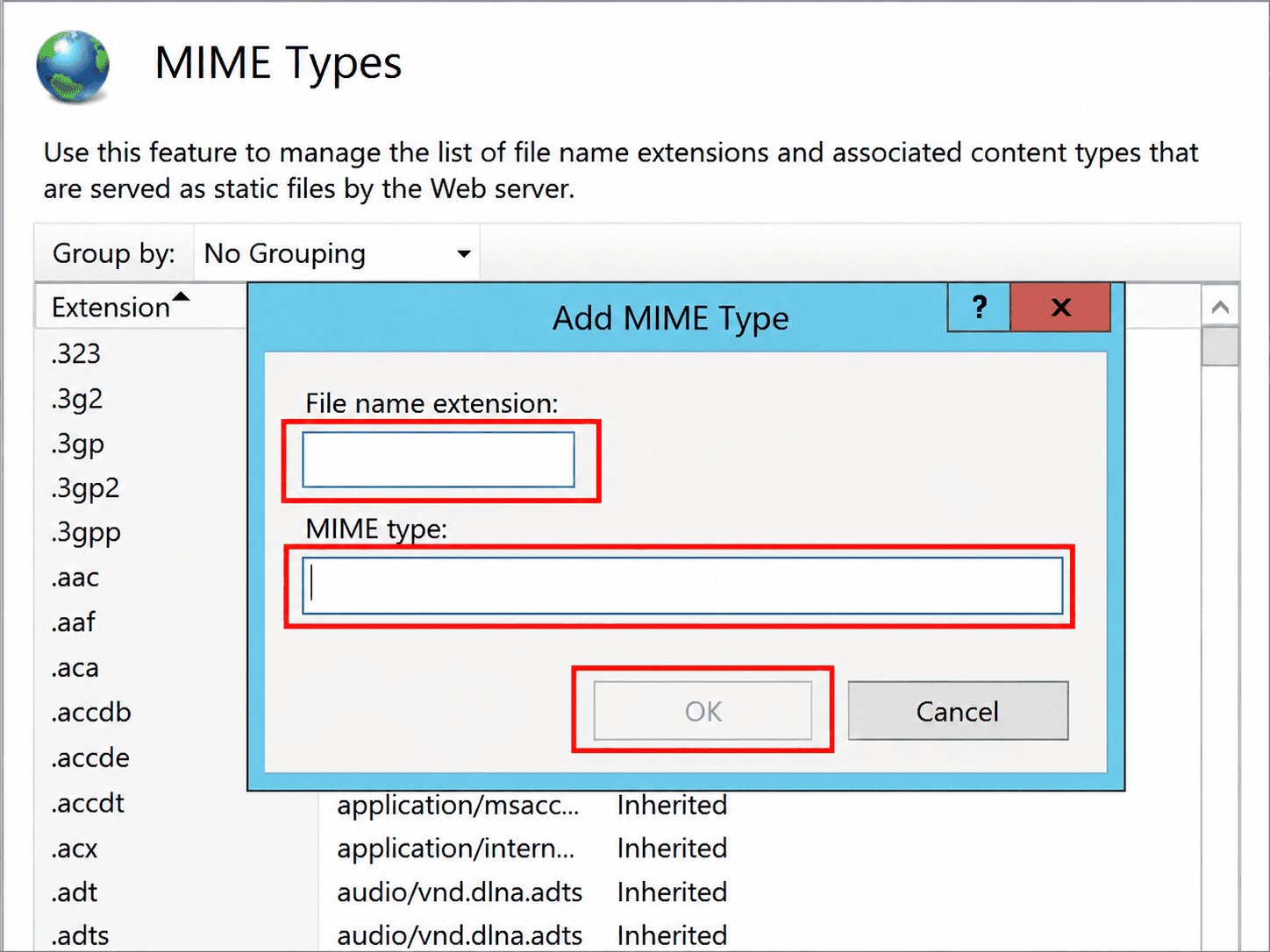Select the .aca extension row
This screenshot has width=1270, height=952.
point(75,668)
